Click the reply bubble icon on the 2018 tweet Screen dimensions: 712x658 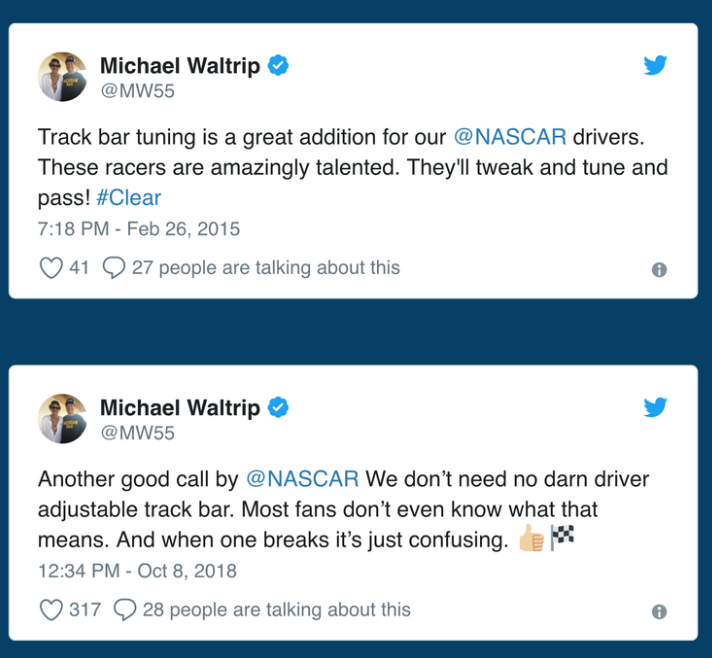[125, 610]
